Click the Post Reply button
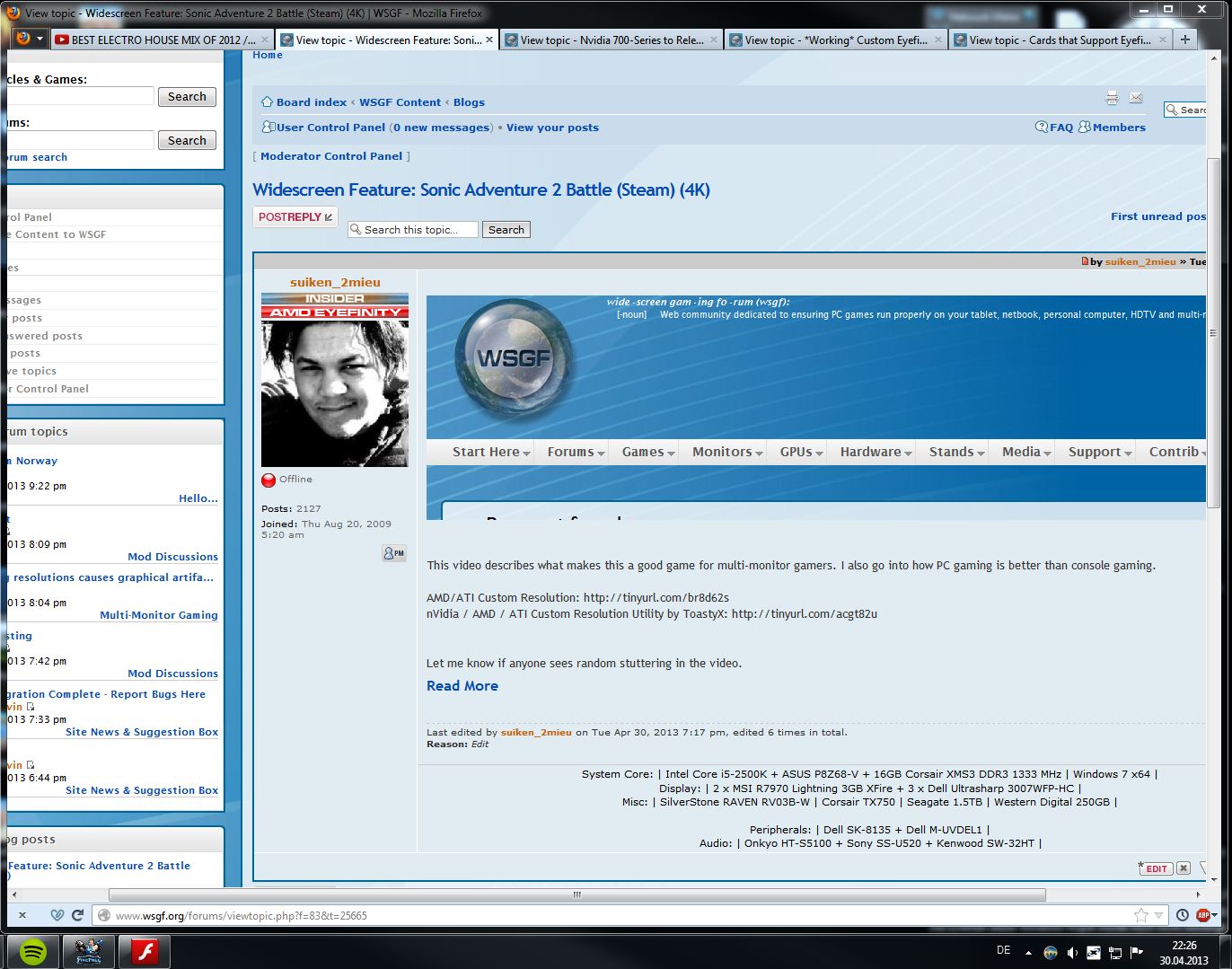 click(295, 216)
